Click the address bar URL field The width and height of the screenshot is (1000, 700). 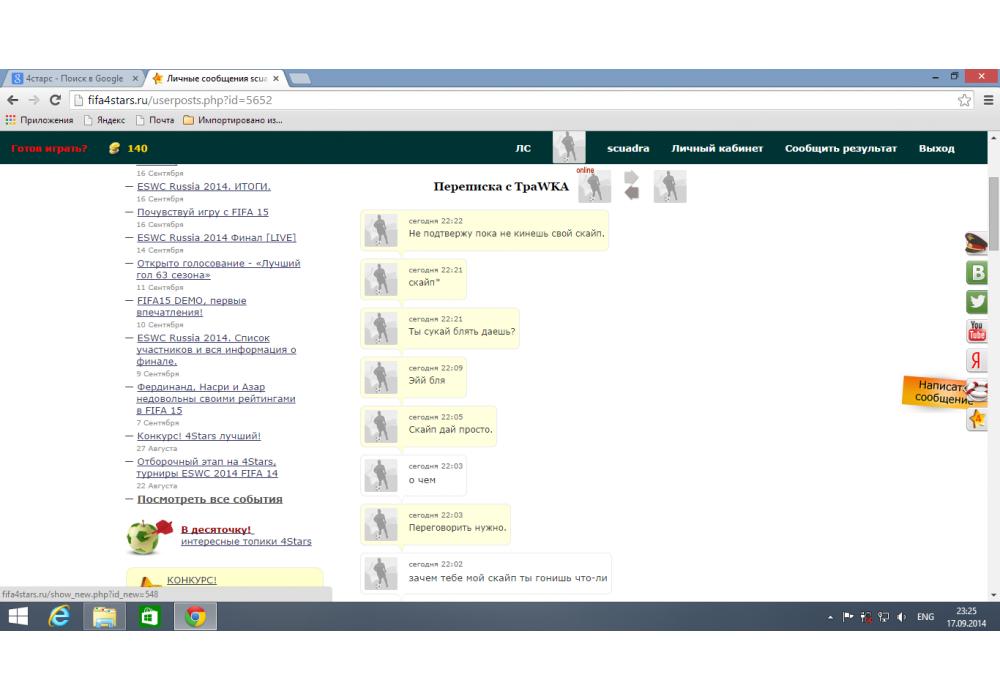point(500,100)
